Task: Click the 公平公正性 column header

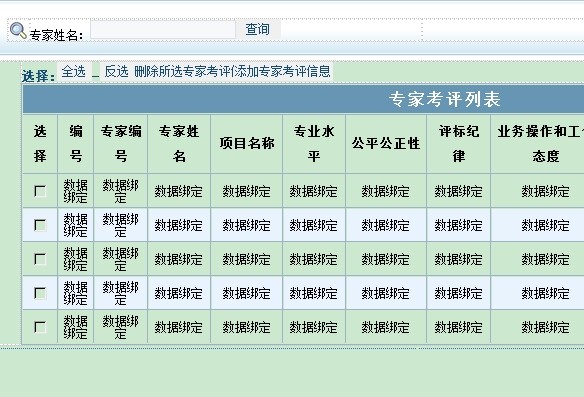Action: point(386,144)
